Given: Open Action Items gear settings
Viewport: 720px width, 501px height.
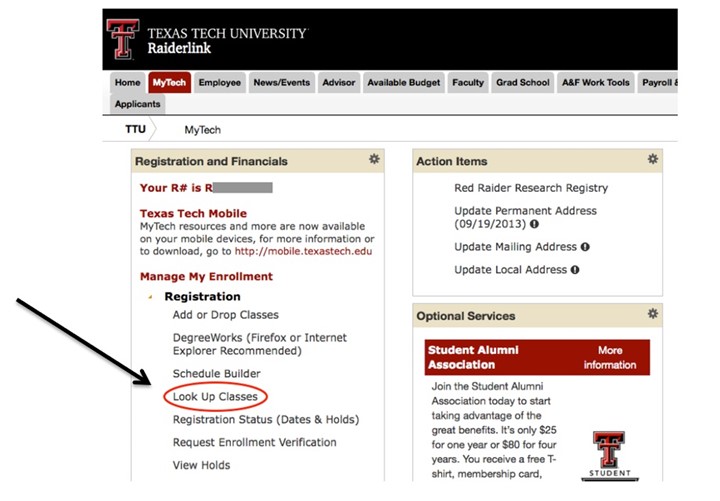Looking at the screenshot, I should tap(652, 159).
